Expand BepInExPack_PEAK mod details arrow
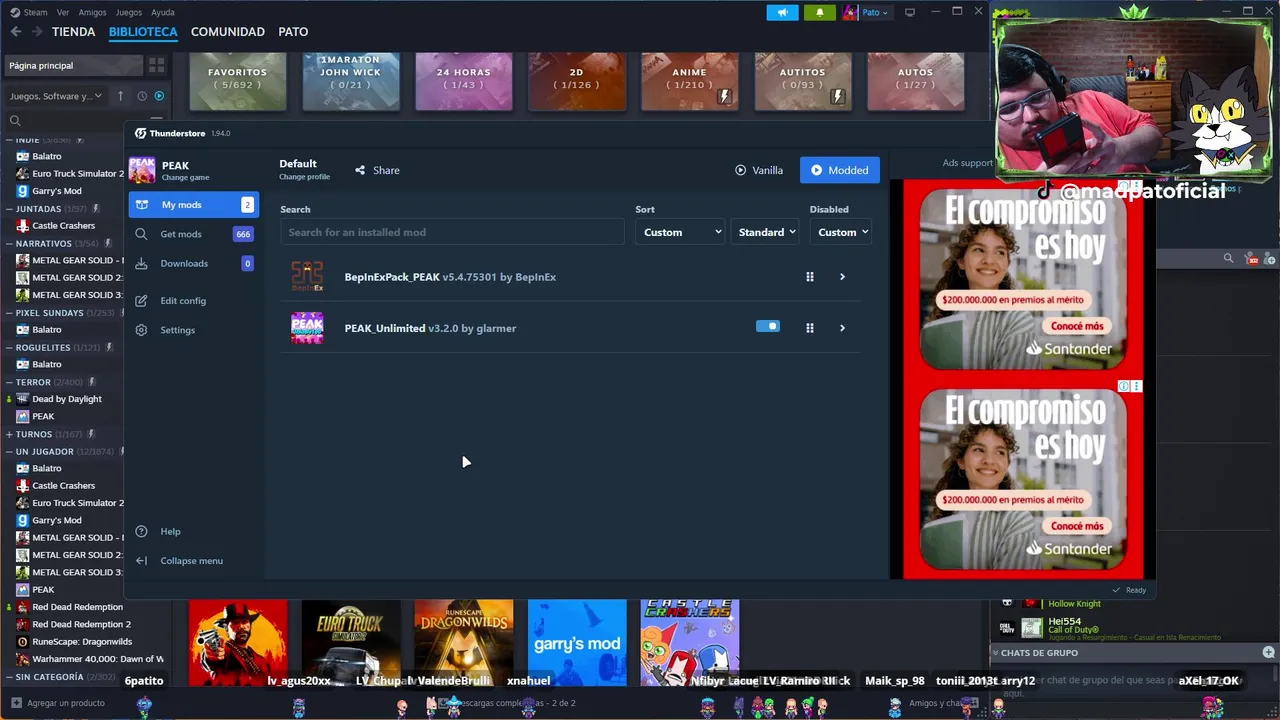This screenshot has height=720, width=1280. [842, 277]
